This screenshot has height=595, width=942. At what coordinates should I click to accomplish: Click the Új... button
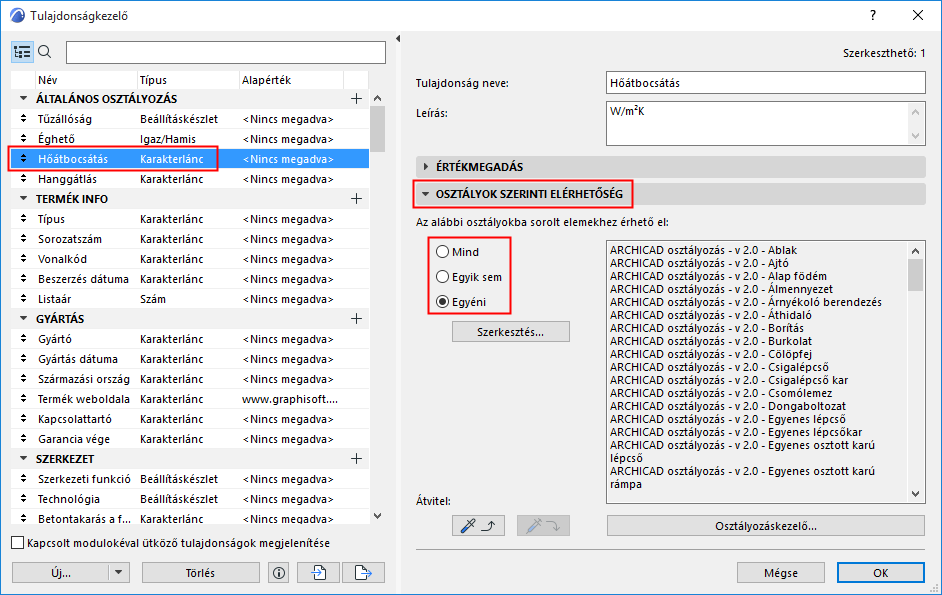coord(61,573)
